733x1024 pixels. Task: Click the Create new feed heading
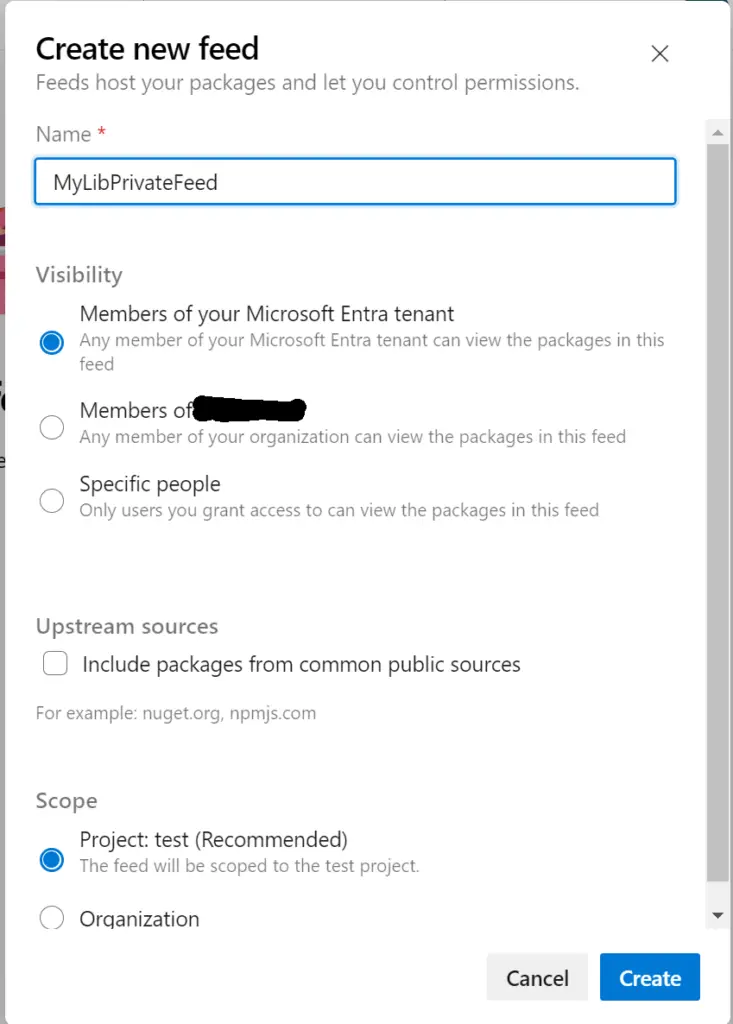point(148,49)
